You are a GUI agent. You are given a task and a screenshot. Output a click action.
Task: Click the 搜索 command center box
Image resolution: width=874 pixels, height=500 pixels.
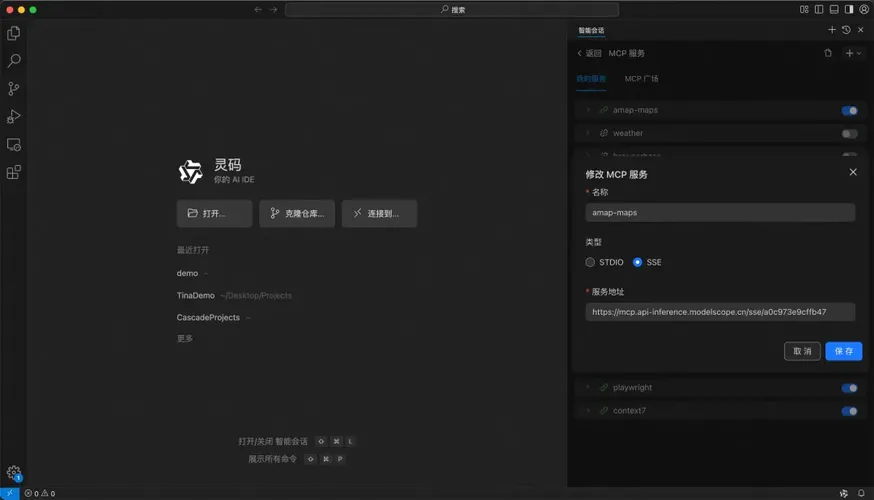pyautogui.click(x=451, y=9)
